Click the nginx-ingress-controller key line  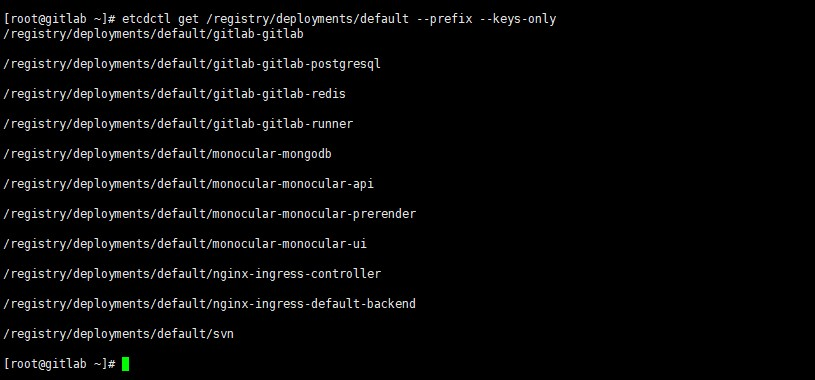click(x=192, y=274)
